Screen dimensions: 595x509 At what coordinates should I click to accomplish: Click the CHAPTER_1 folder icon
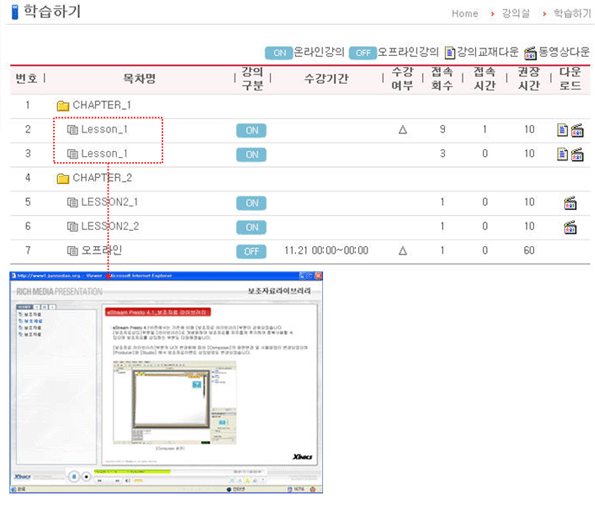(63, 106)
